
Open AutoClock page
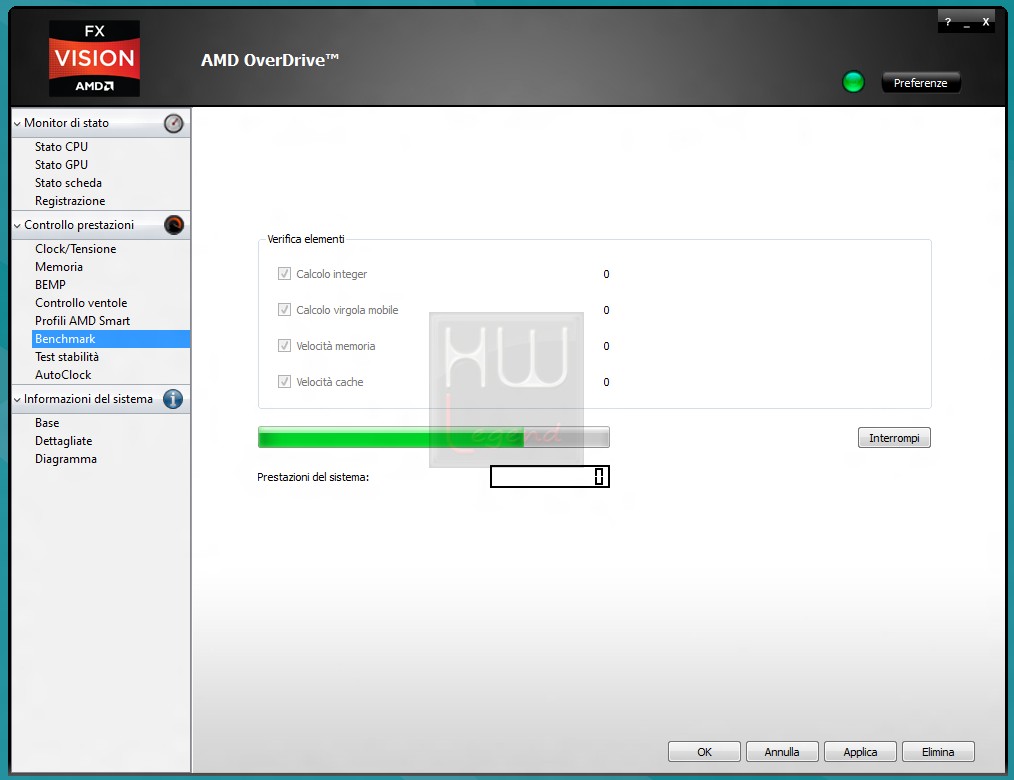point(63,375)
